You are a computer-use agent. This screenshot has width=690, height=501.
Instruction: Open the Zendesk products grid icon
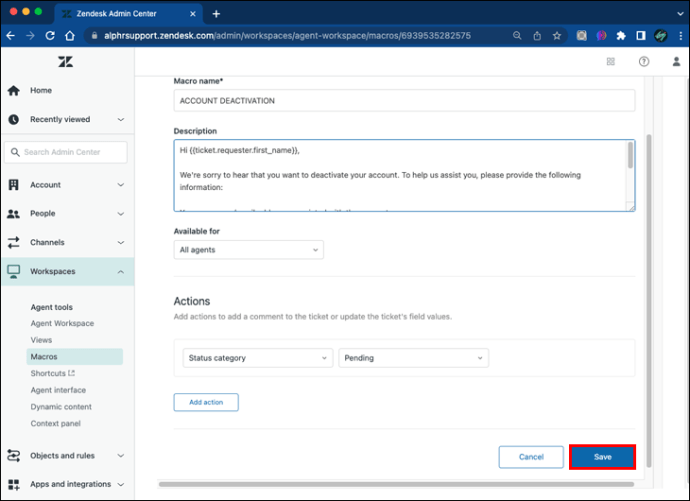tap(610, 62)
